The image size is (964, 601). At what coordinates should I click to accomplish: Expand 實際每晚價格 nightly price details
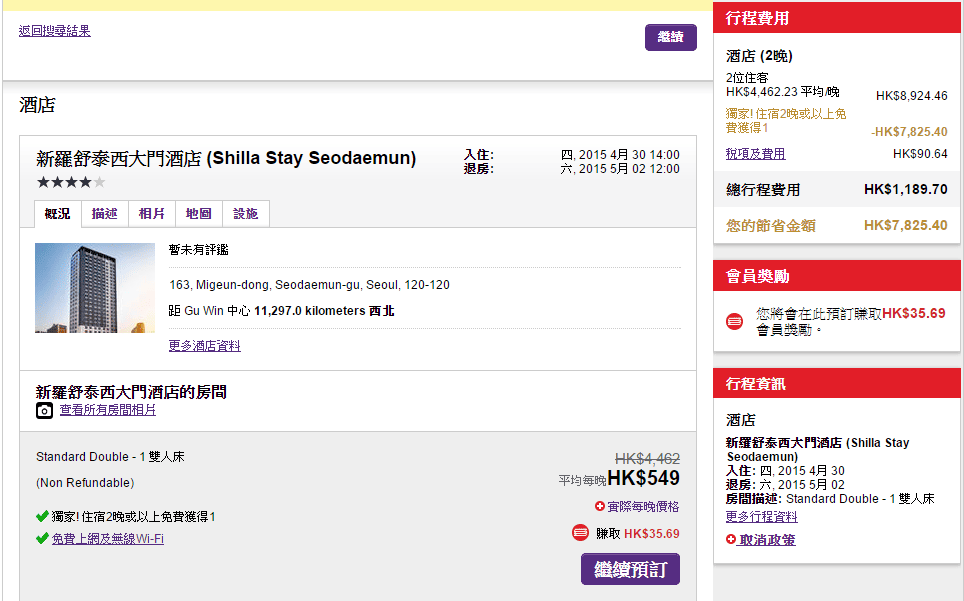coord(643,507)
